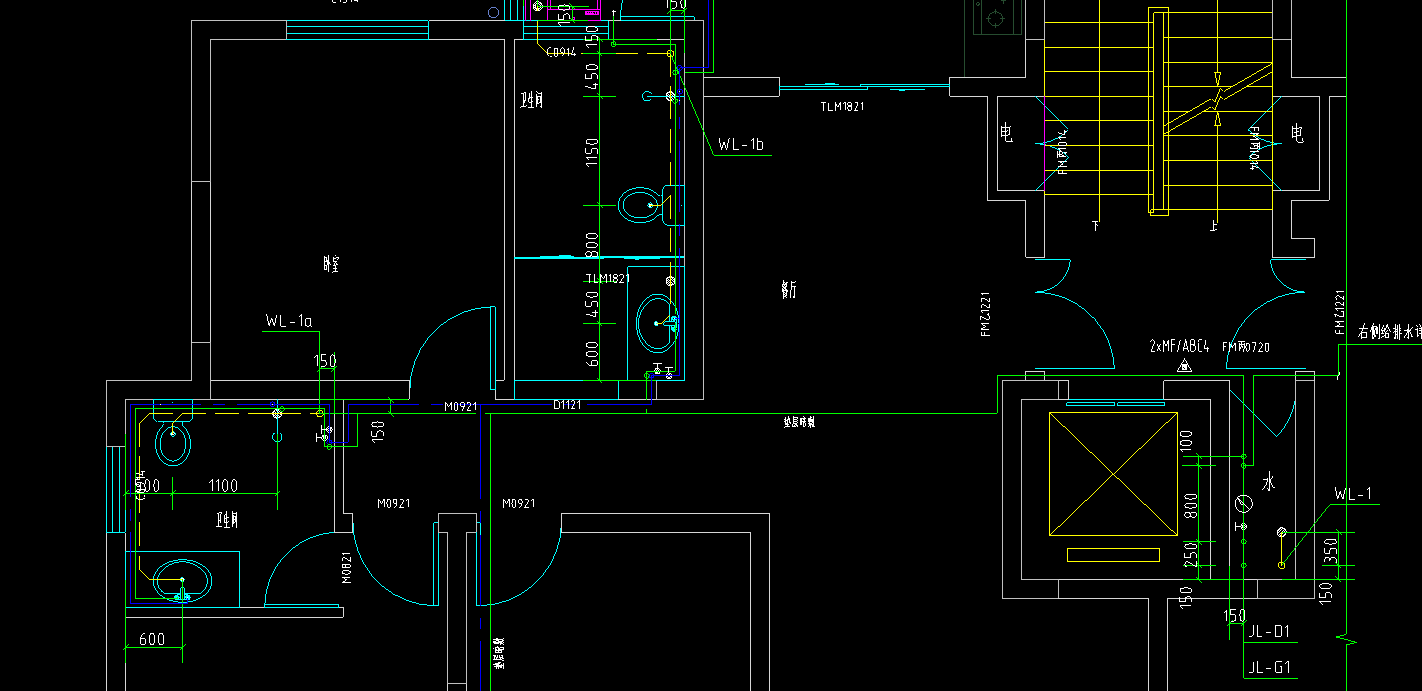
Task: Select the water meter circle left of 水
Action: click(1244, 503)
